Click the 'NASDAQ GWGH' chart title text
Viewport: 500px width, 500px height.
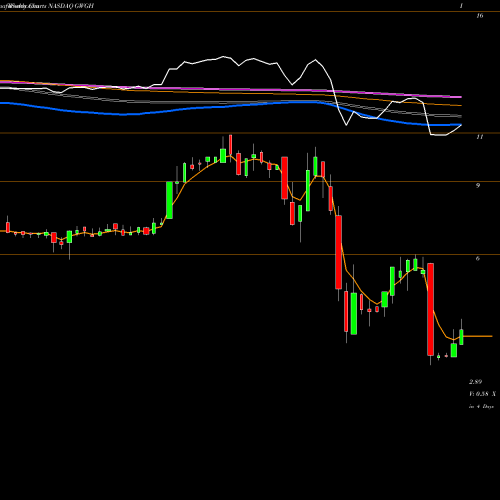71,6
